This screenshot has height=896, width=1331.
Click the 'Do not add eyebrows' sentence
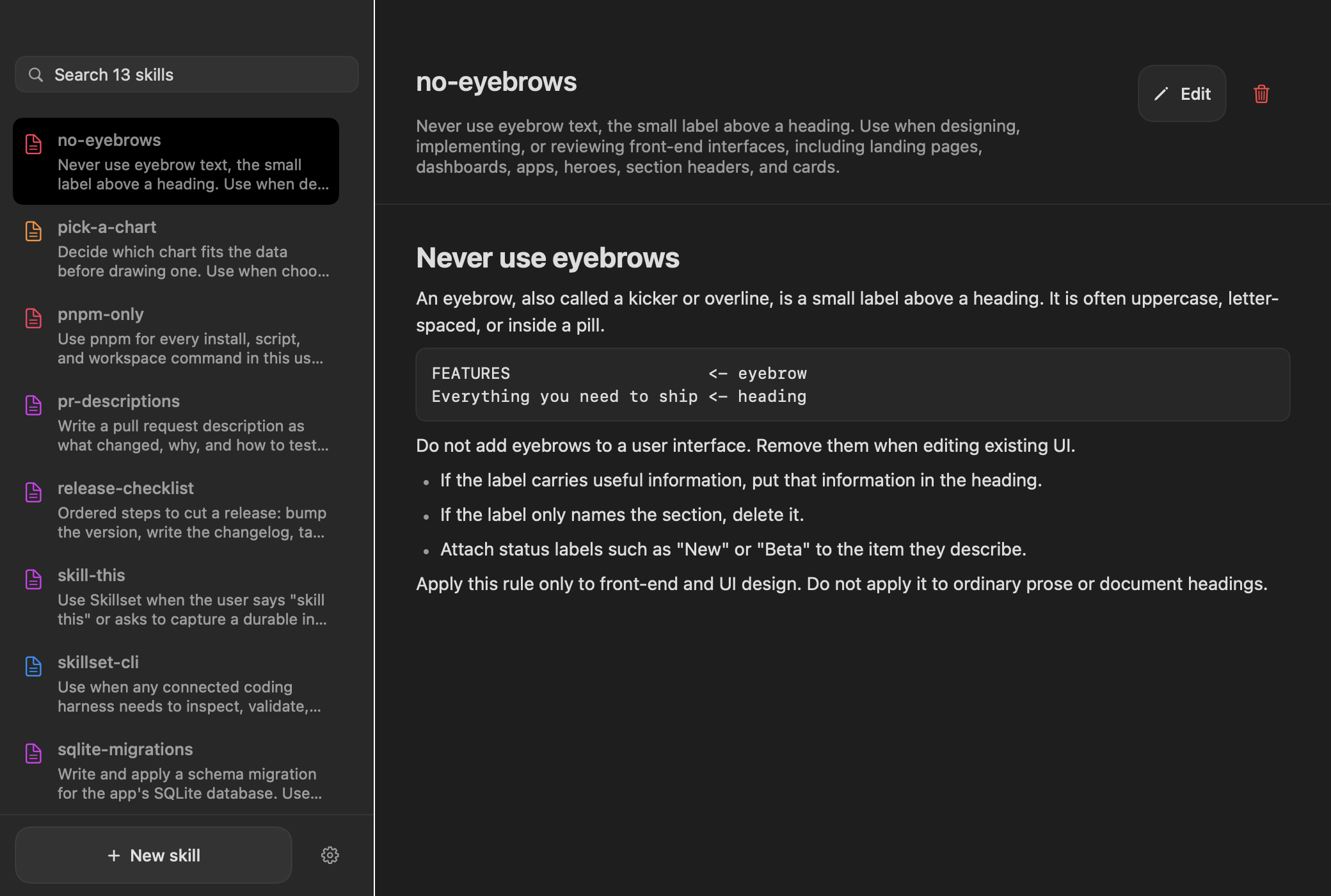pyautogui.click(x=745, y=445)
